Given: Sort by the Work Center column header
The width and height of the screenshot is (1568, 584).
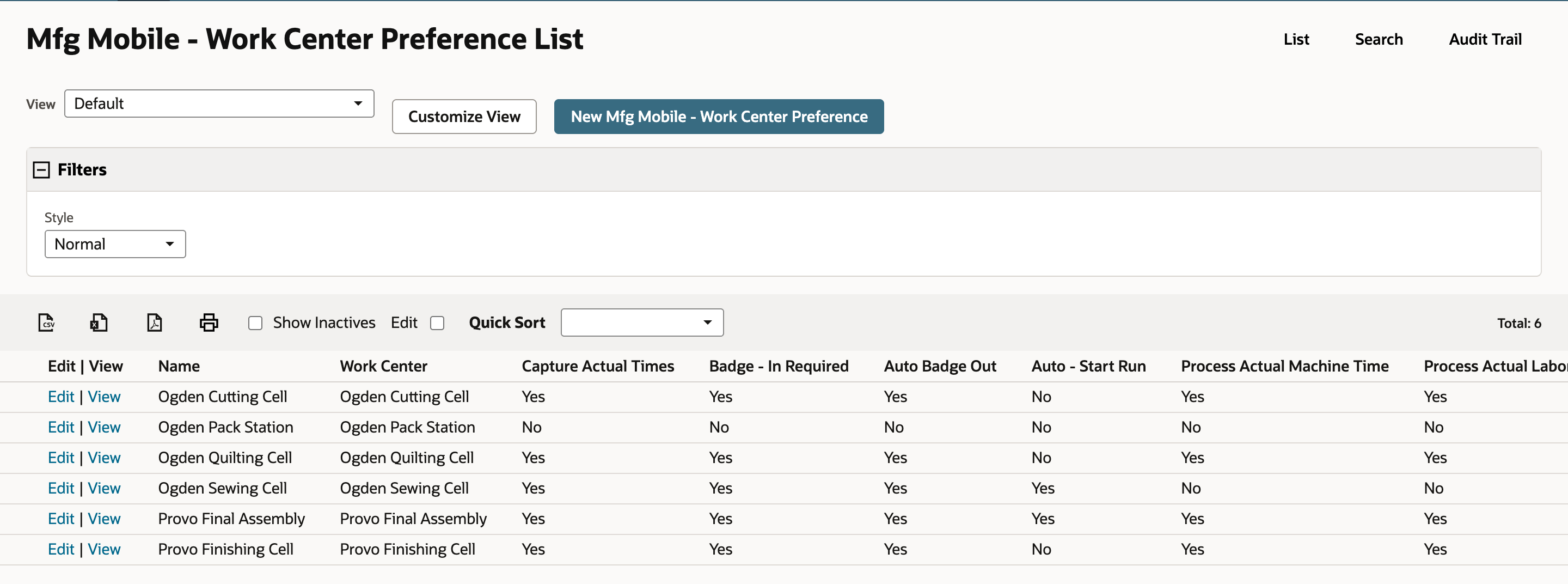Looking at the screenshot, I should (383, 366).
